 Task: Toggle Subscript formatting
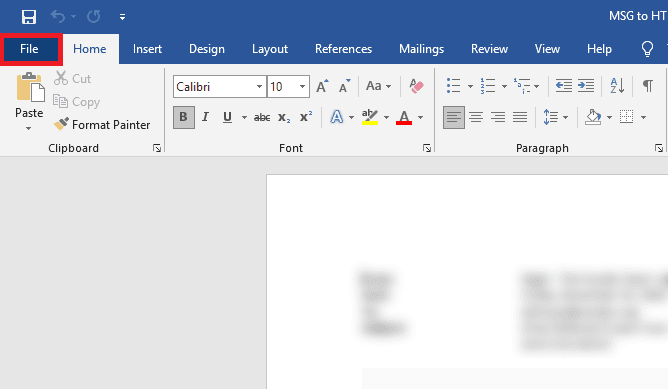click(x=284, y=117)
